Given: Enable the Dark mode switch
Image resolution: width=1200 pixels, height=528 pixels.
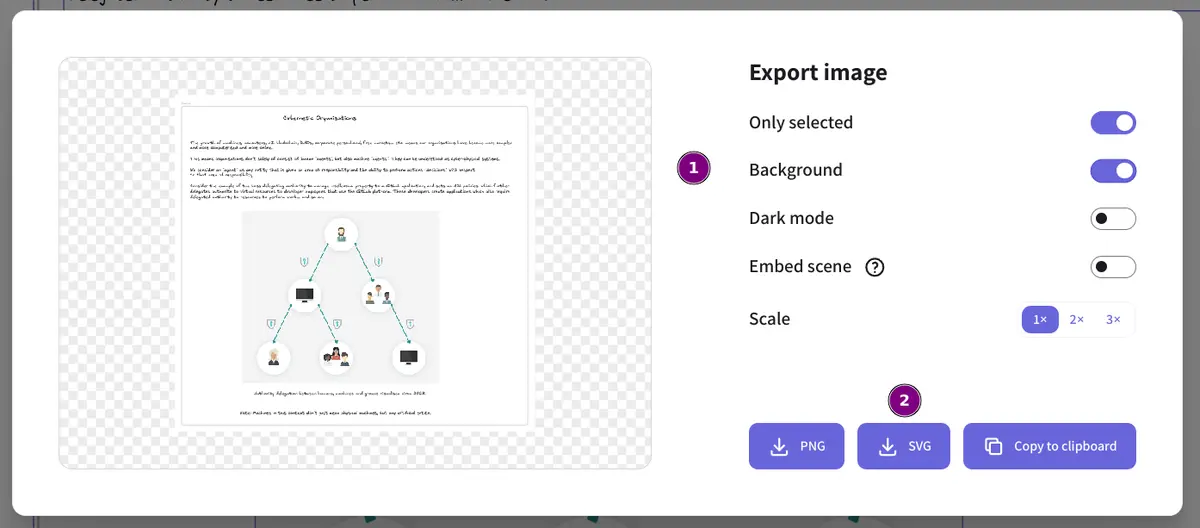Looking at the screenshot, I should pyautogui.click(x=1113, y=218).
